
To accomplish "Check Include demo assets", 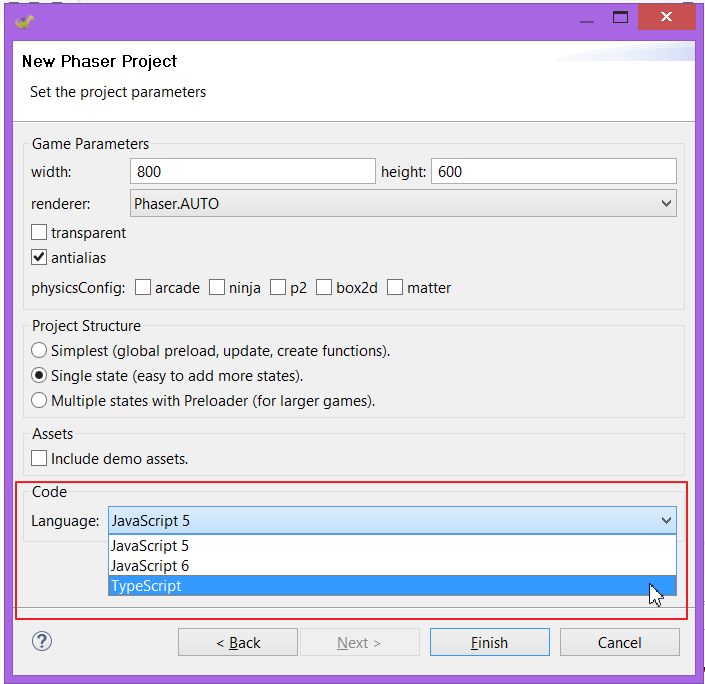I will (39, 458).
